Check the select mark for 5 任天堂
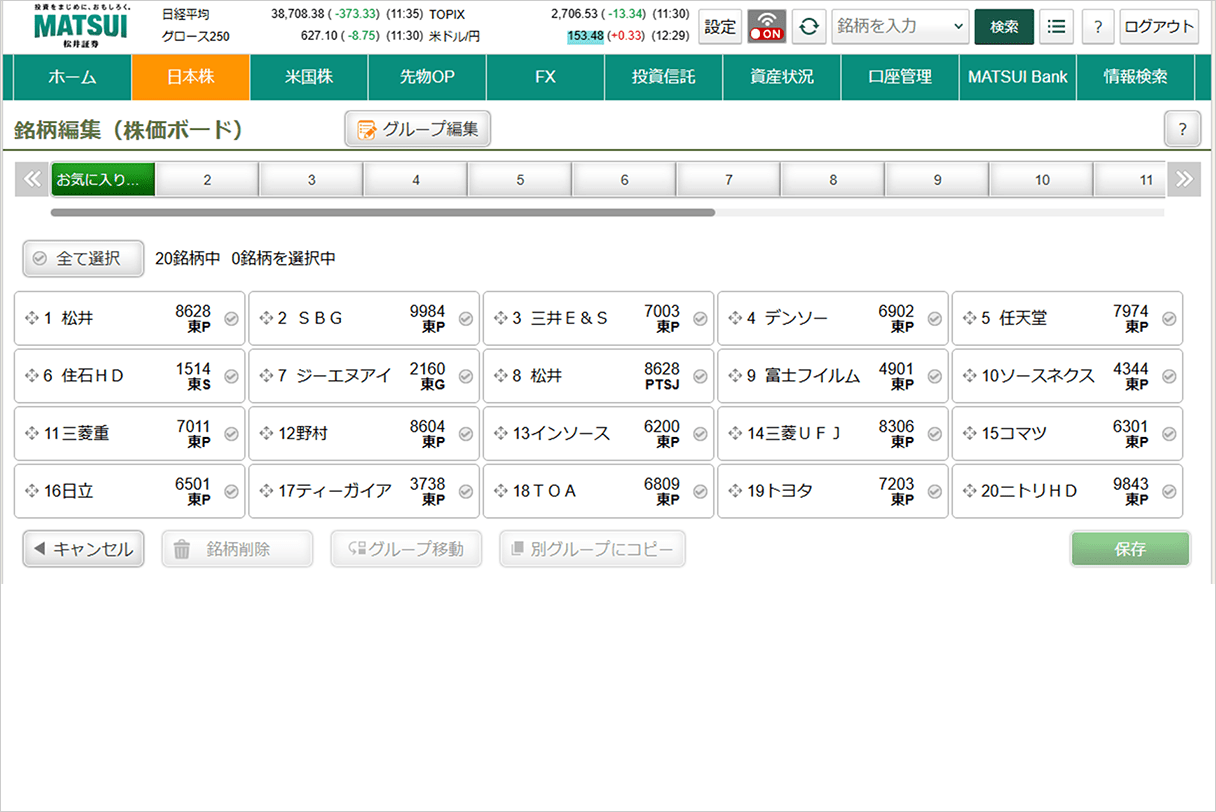Image resolution: width=1216 pixels, height=812 pixels. 1168,319
